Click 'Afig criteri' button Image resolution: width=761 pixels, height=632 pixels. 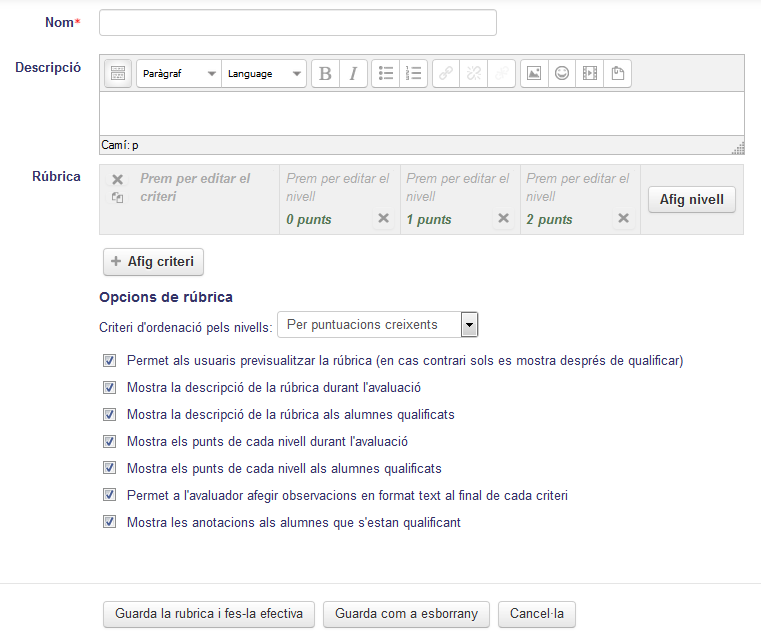pos(153,262)
